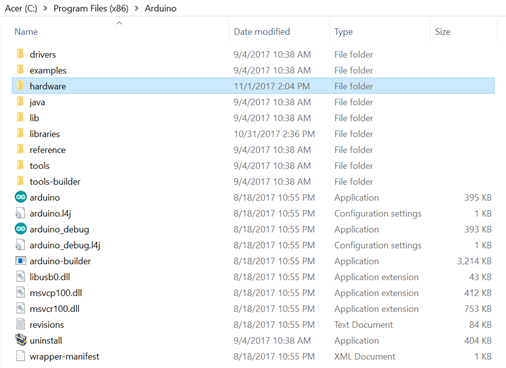
Task: Sort files by Size column header
Action: [443, 32]
